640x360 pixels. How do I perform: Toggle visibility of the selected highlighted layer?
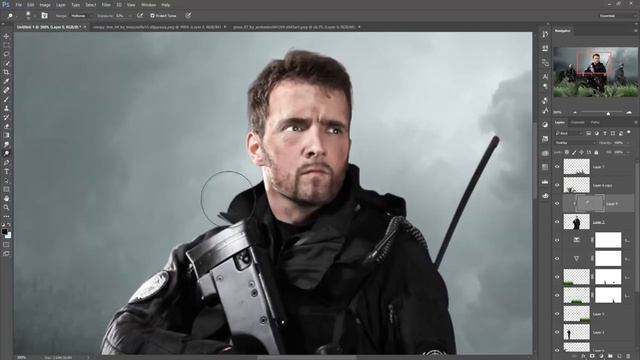click(557, 203)
